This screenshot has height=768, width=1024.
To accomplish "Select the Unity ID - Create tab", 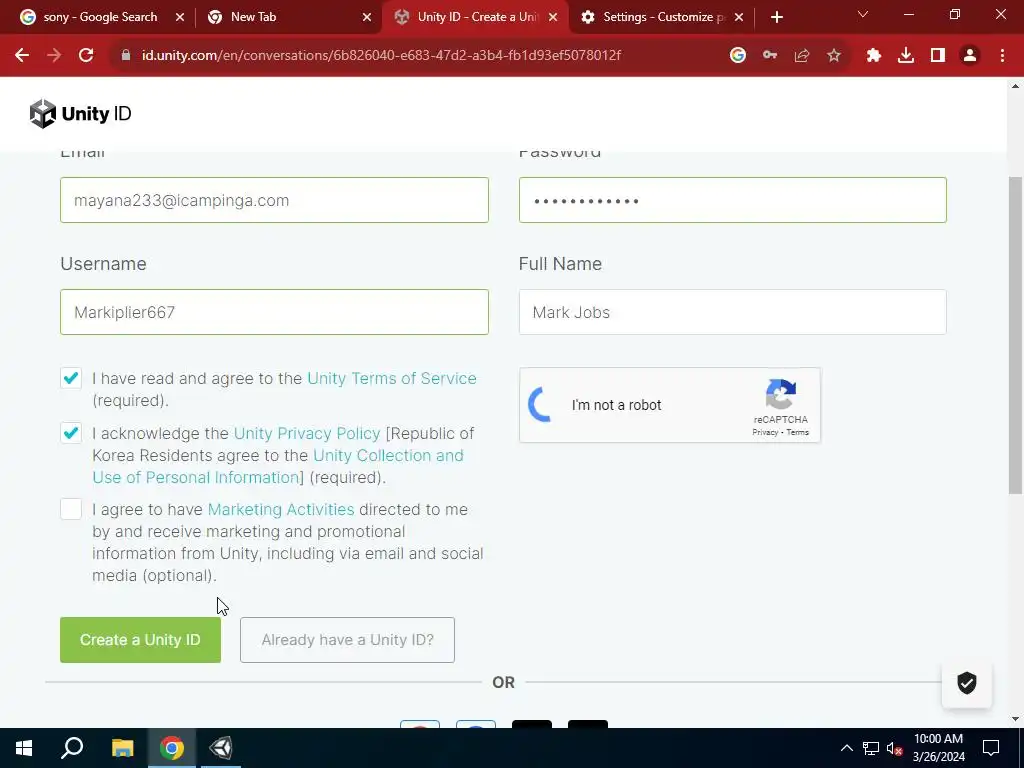I will (477, 17).
